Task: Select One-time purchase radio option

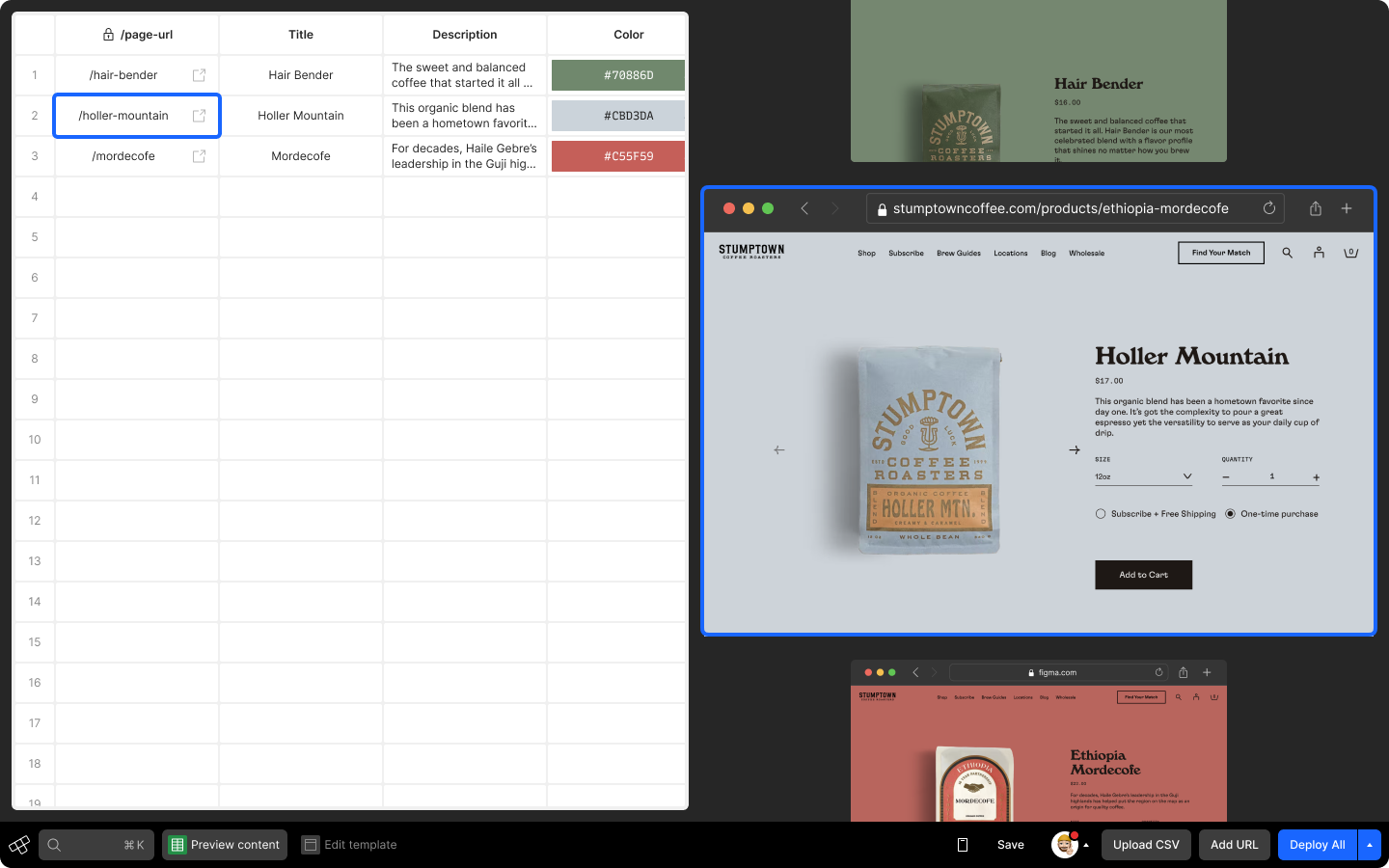Action: click(x=1230, y=514)
